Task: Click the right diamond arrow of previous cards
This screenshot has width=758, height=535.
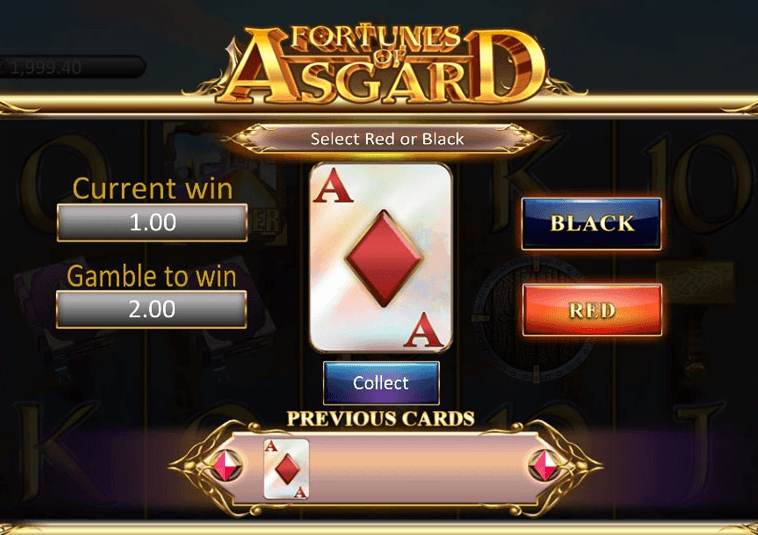Action: pyautogui.click(x=545, y=465)
